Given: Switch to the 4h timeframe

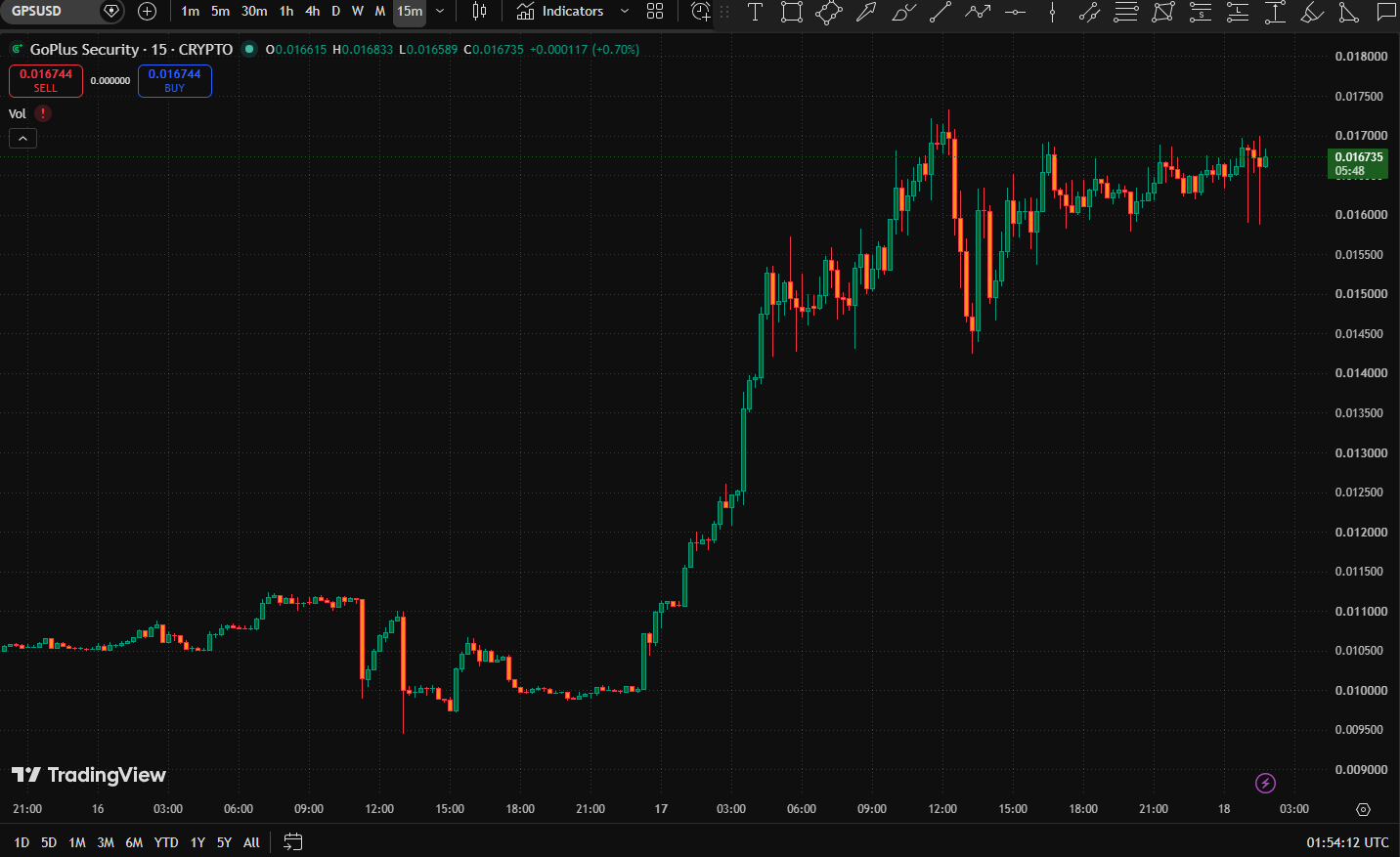Looking at the screenshot, I should (313, 12).
